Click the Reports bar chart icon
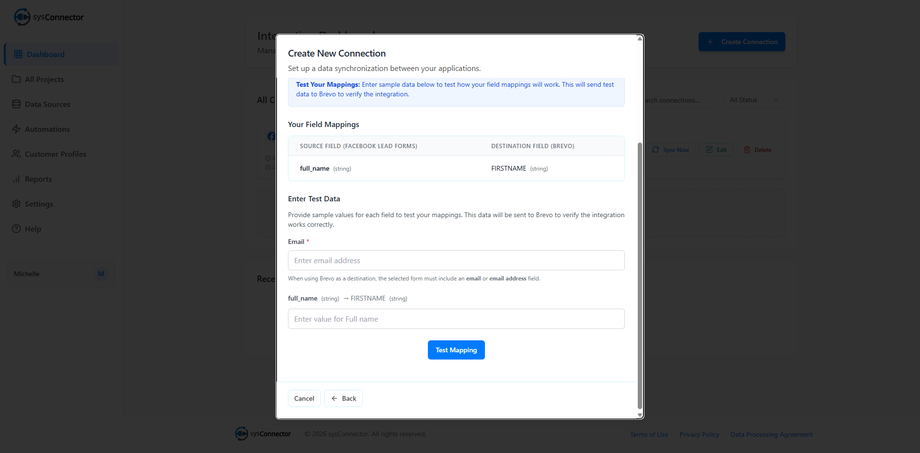Screen dimensions: 920x453 (16, 179)
